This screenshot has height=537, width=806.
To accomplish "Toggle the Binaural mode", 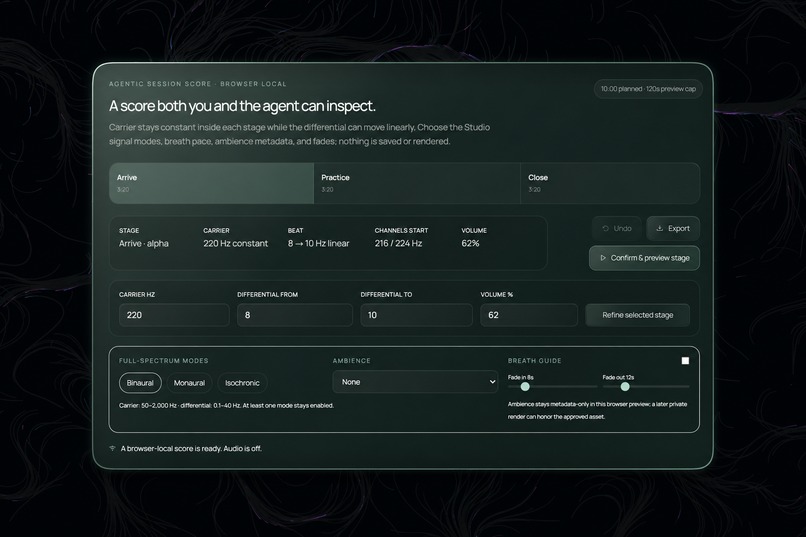I will pyautogui.click(x=140, y=383).
